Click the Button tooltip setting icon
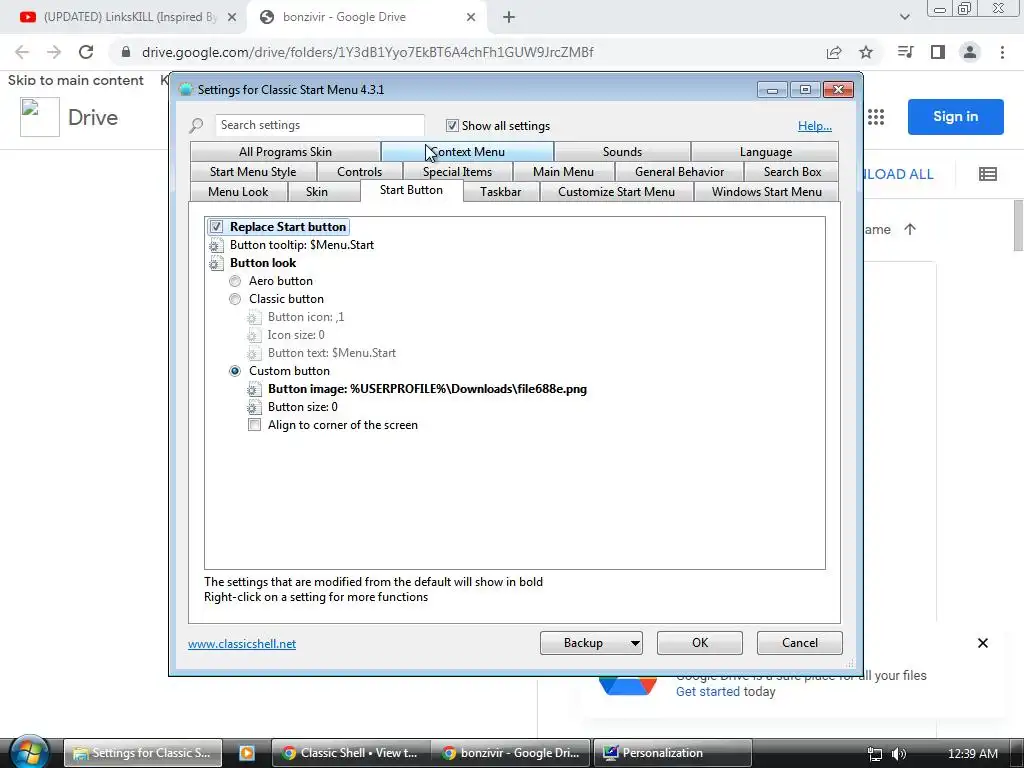Image resolution: width=1024 pixels, height=768 pixels. click(216, 246)
